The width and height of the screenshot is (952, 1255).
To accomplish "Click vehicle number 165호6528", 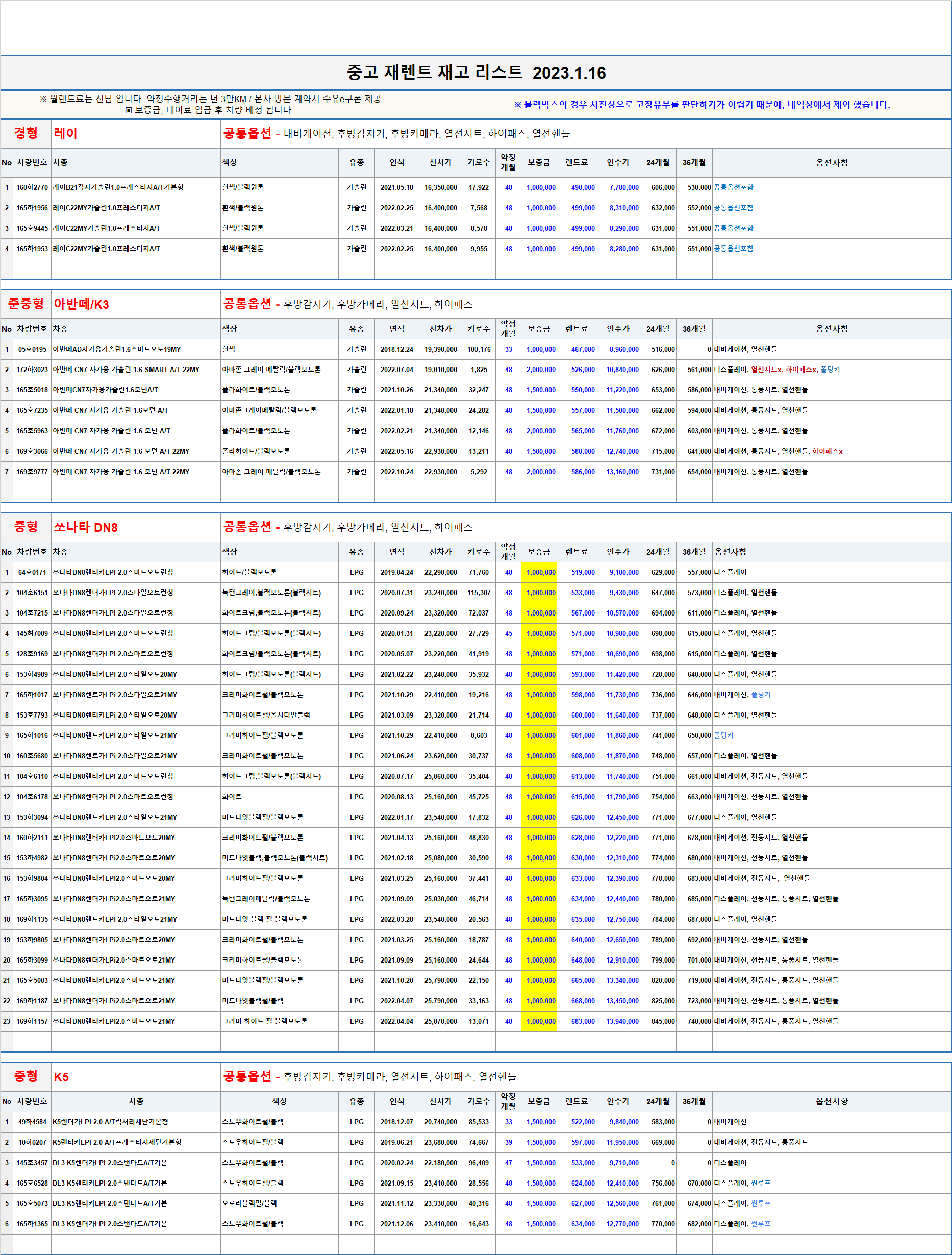I will pyautogui.click(x=32, y=1183).
